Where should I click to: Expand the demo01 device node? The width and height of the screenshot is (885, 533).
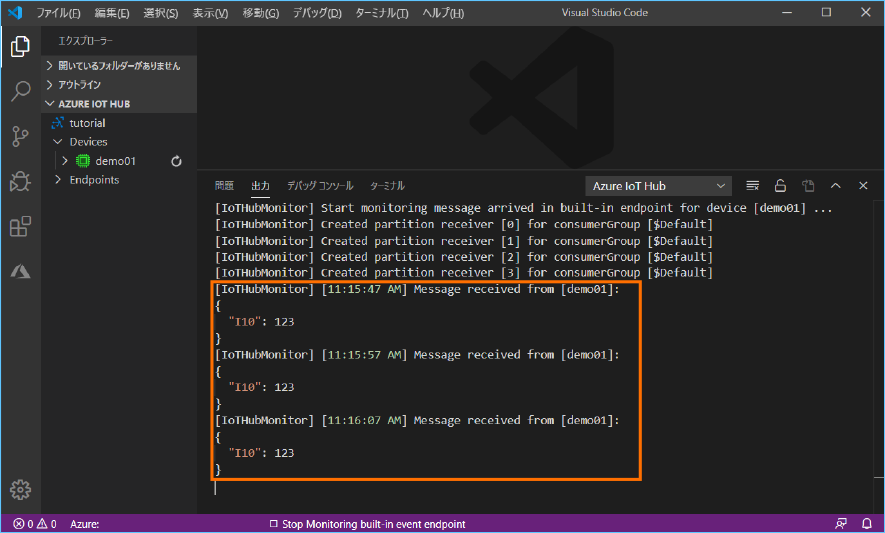pos(66,161)
